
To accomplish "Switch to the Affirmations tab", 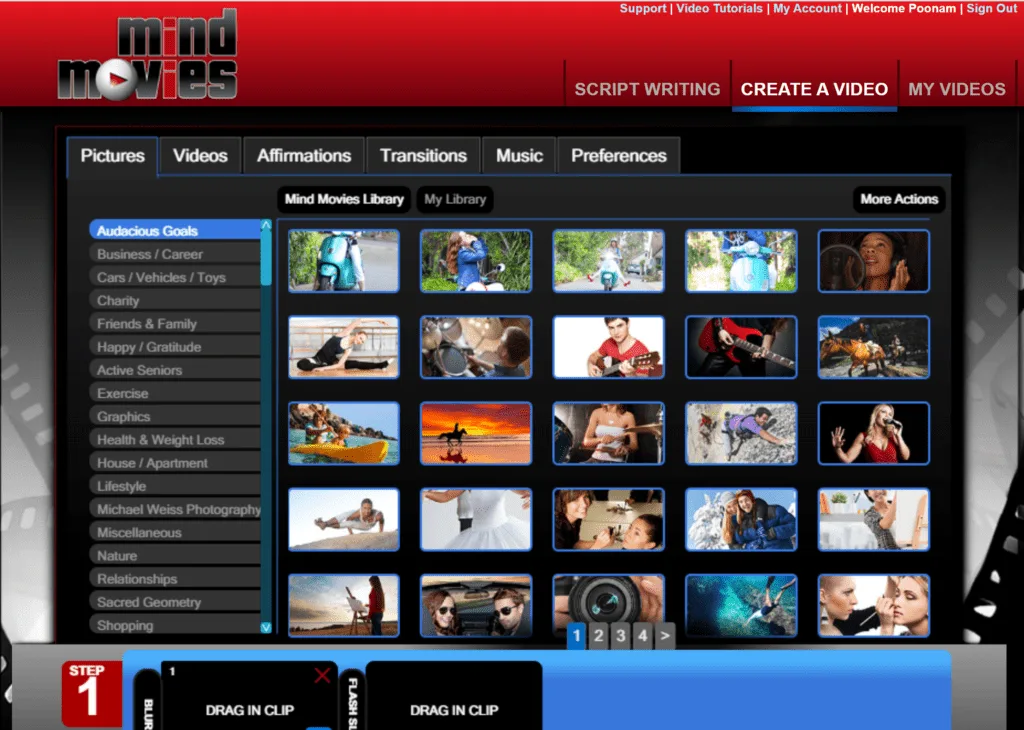I will point(303,155).
